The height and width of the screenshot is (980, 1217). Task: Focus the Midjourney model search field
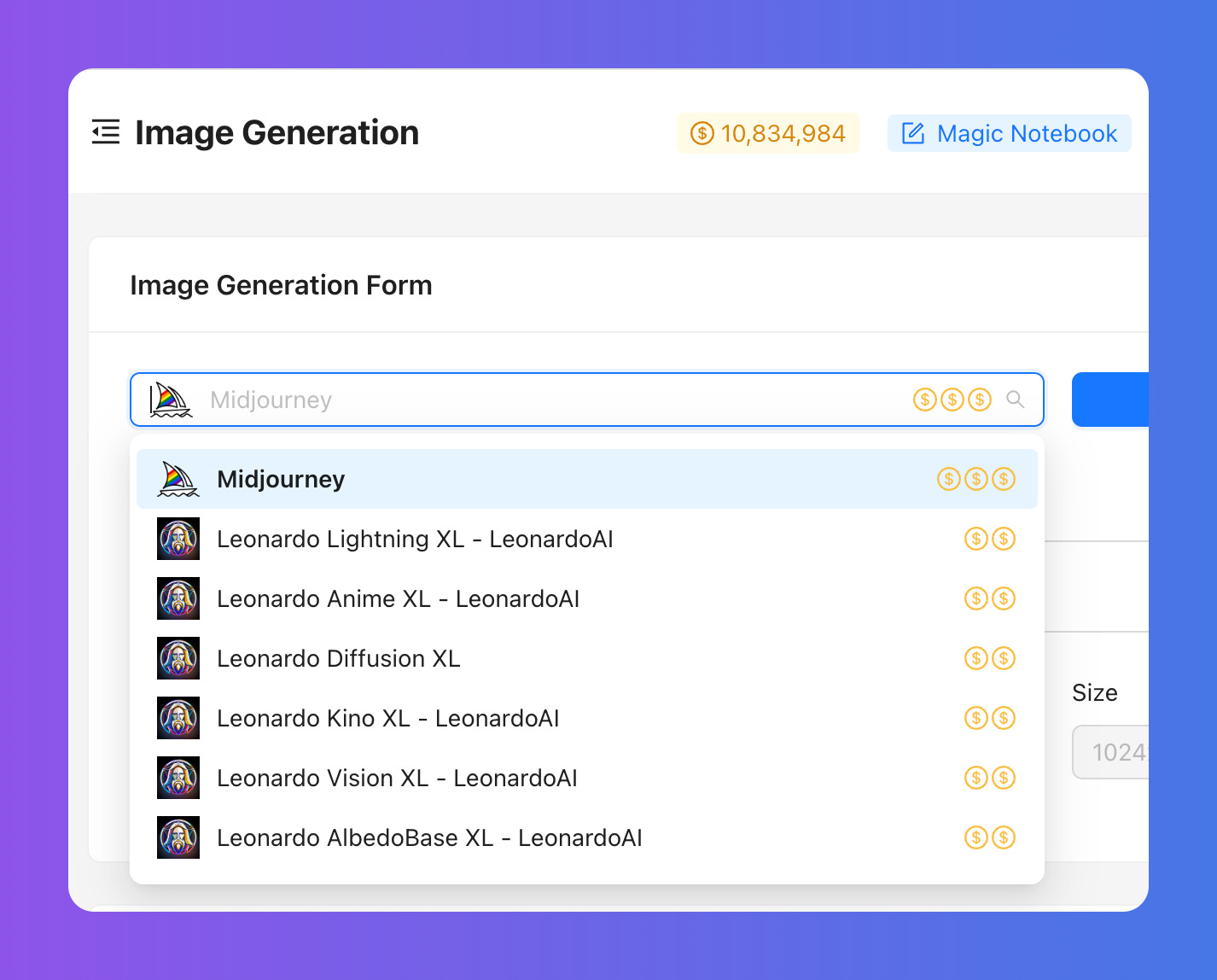[587, 400]
